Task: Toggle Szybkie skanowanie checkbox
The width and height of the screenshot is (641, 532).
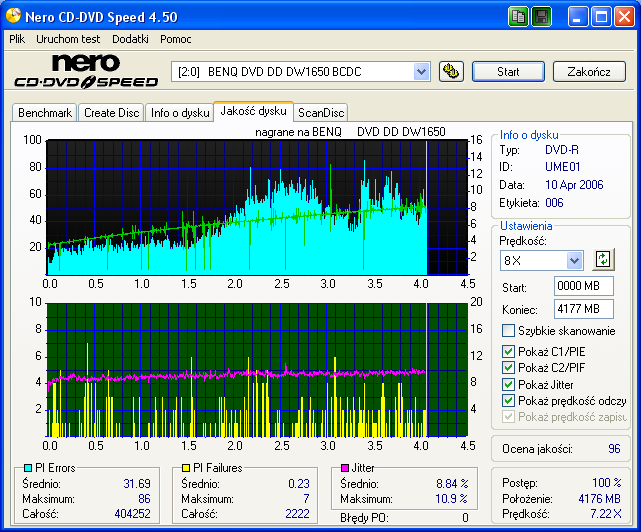Action: point(508,330)
